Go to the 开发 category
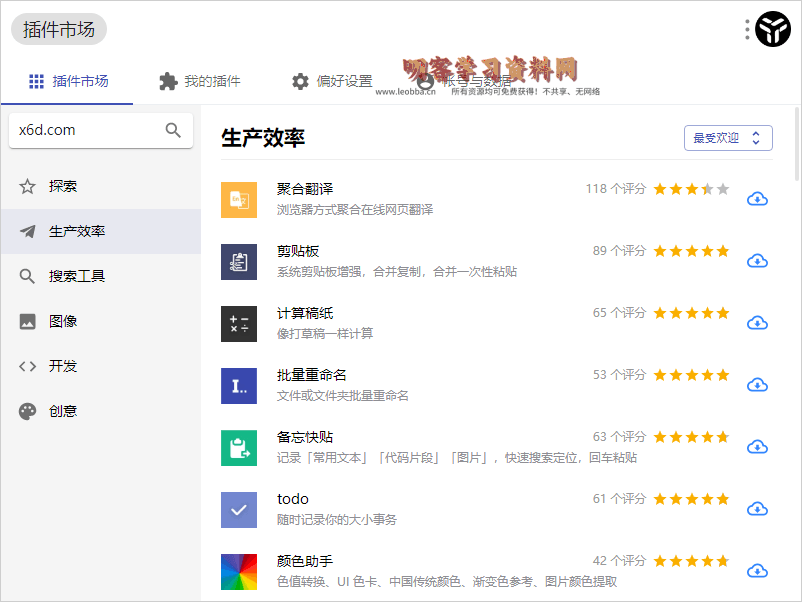 point(63,366)
